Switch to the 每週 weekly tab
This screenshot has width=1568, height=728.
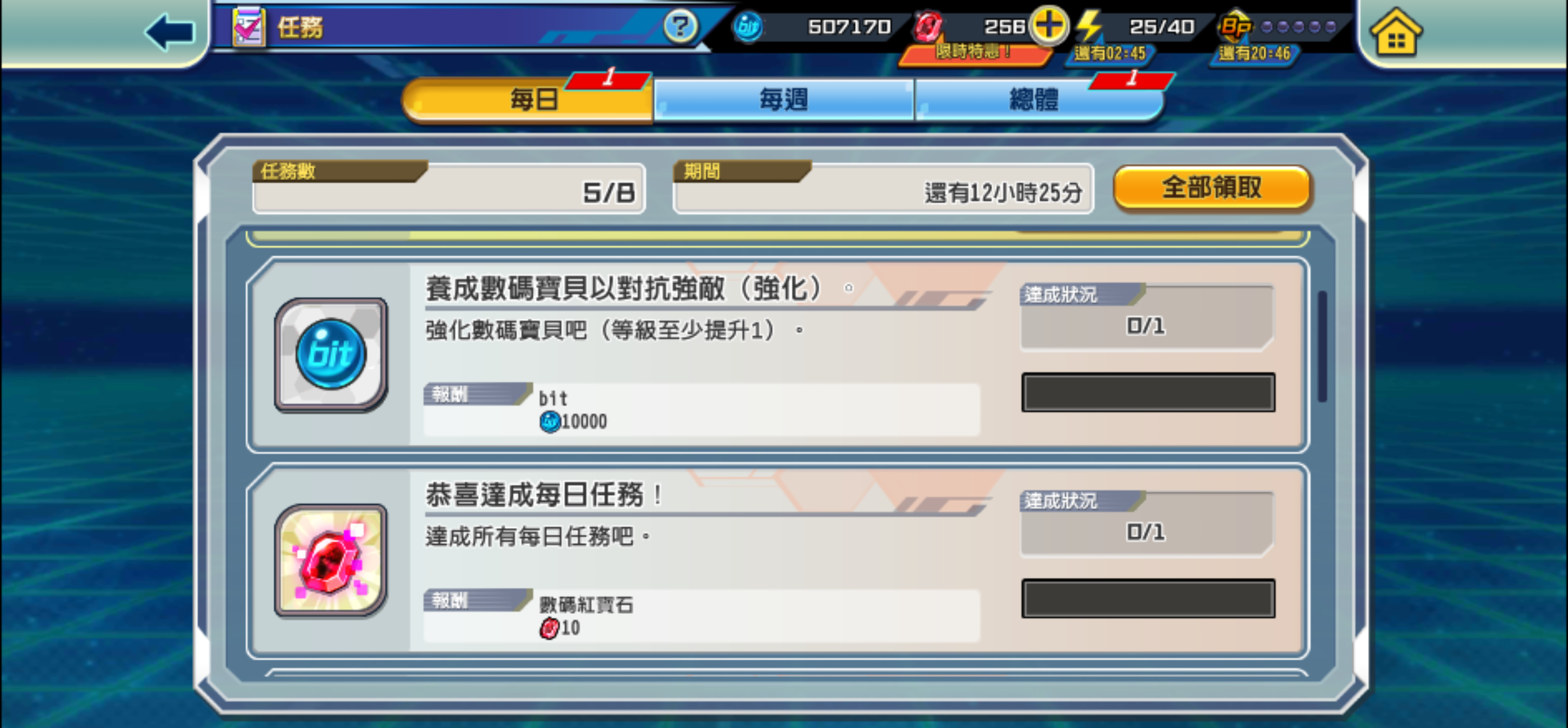pyautogui.click(x=784, y=100)
